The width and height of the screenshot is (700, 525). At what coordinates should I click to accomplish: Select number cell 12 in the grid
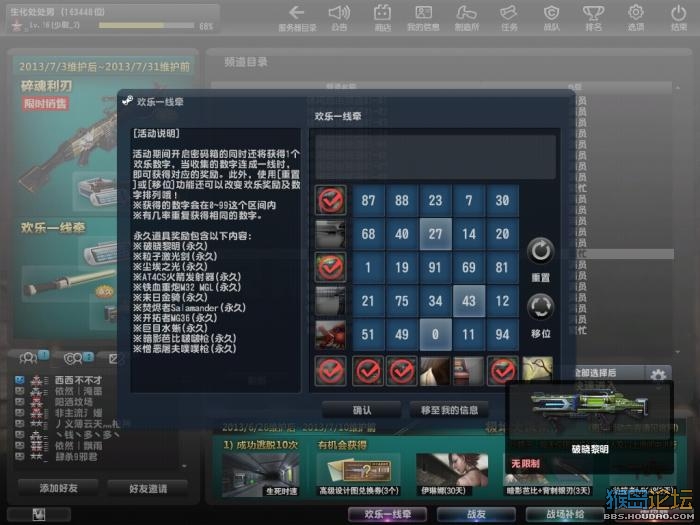point(503,301)
